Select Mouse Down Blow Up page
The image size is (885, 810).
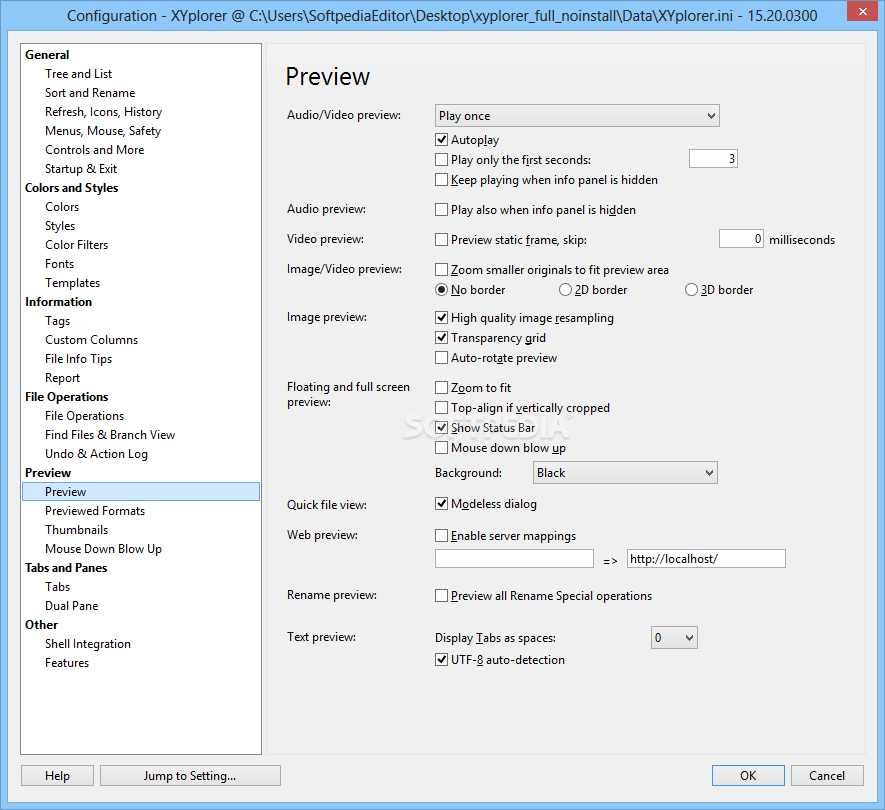pos(103,549)
